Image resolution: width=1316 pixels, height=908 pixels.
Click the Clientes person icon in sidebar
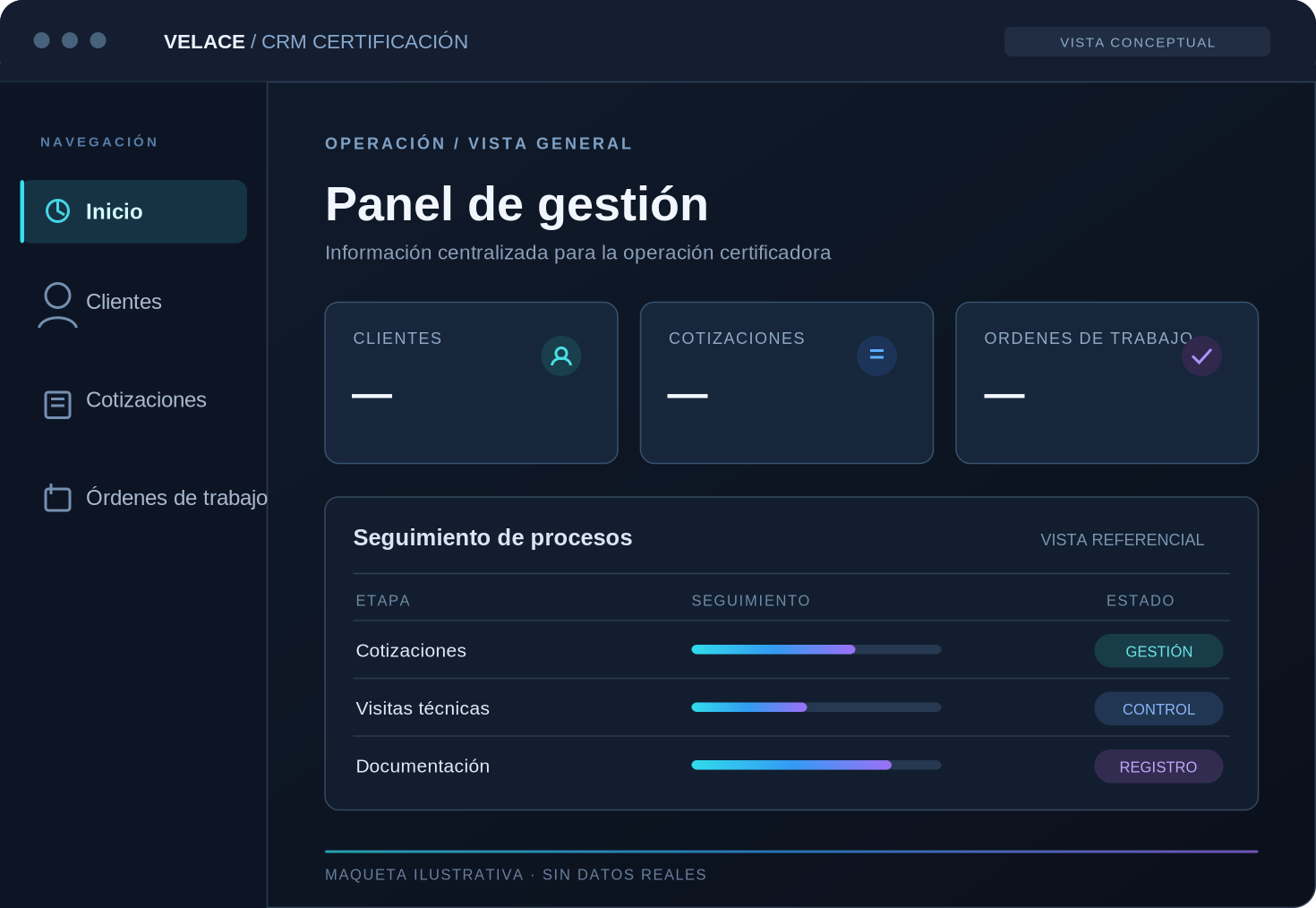57,305
